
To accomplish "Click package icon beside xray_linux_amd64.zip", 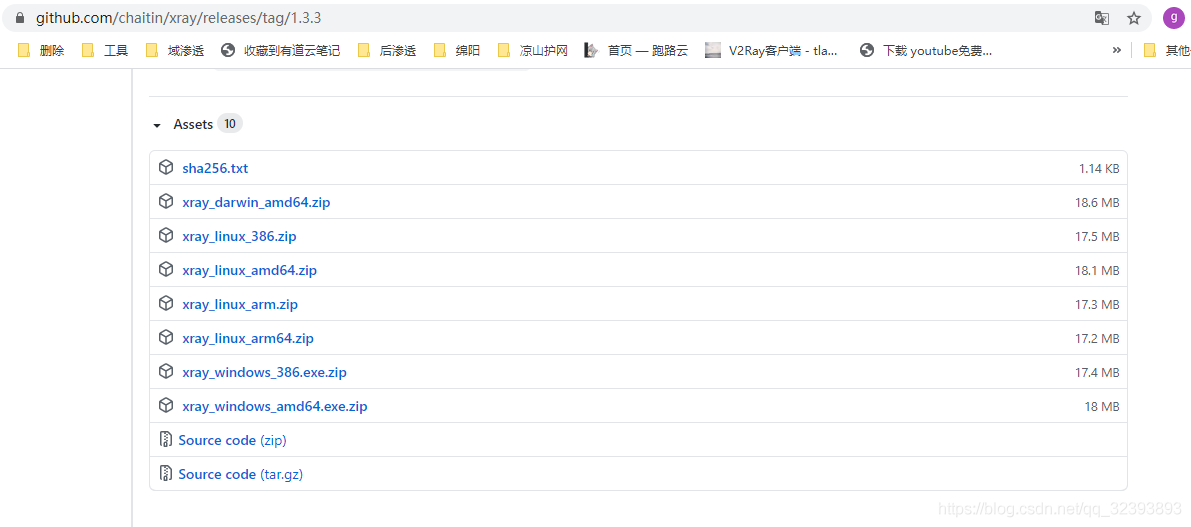I will (x=166, y=269).
